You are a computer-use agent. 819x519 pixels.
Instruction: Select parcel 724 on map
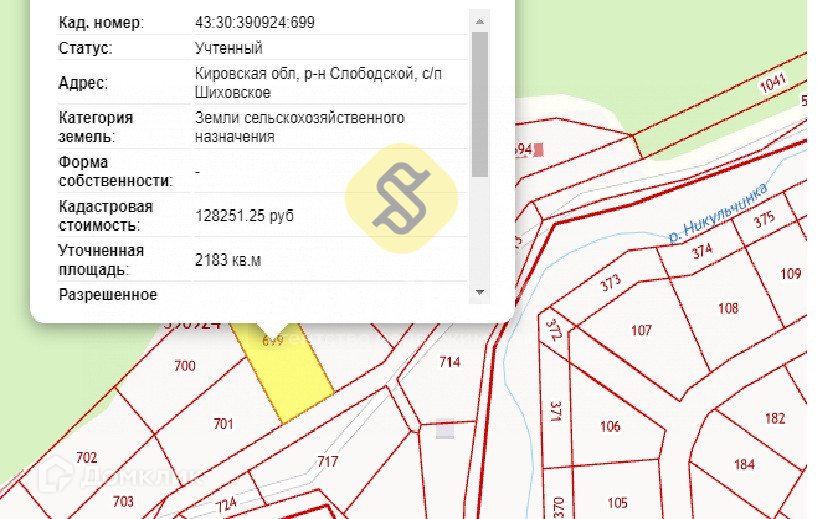click(226, 505)
